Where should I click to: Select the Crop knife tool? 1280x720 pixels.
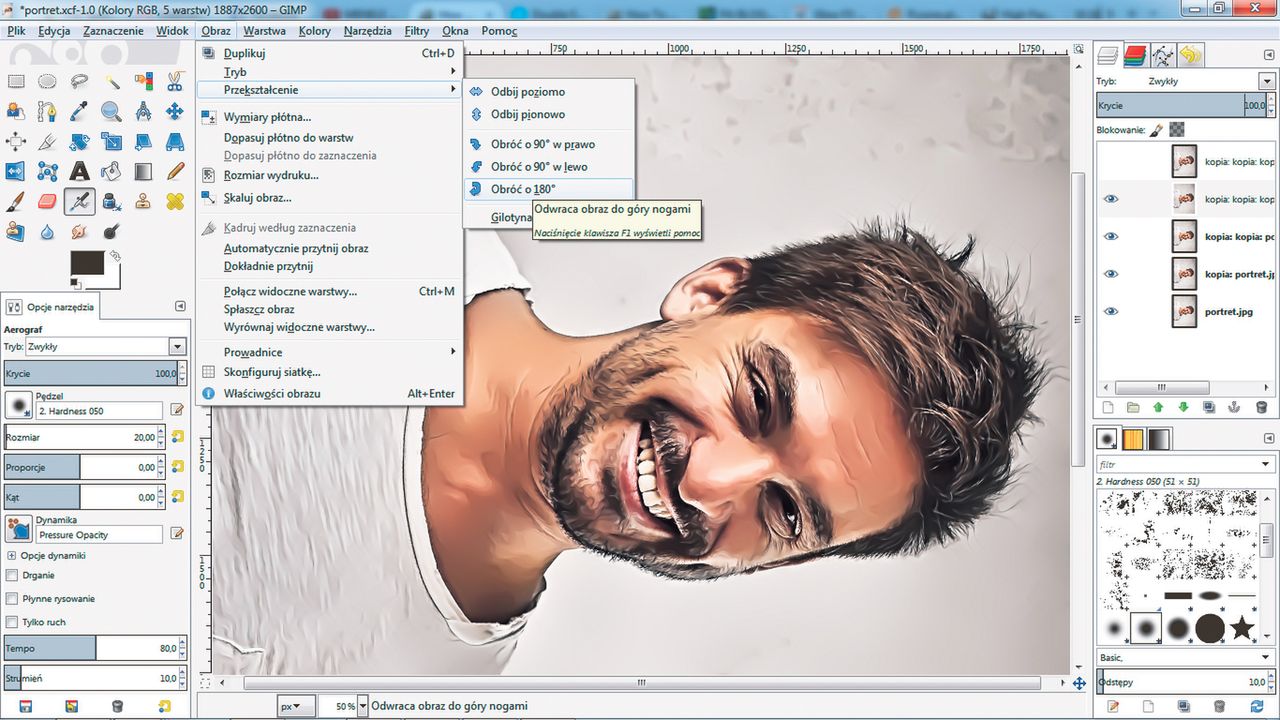[47, 141]
